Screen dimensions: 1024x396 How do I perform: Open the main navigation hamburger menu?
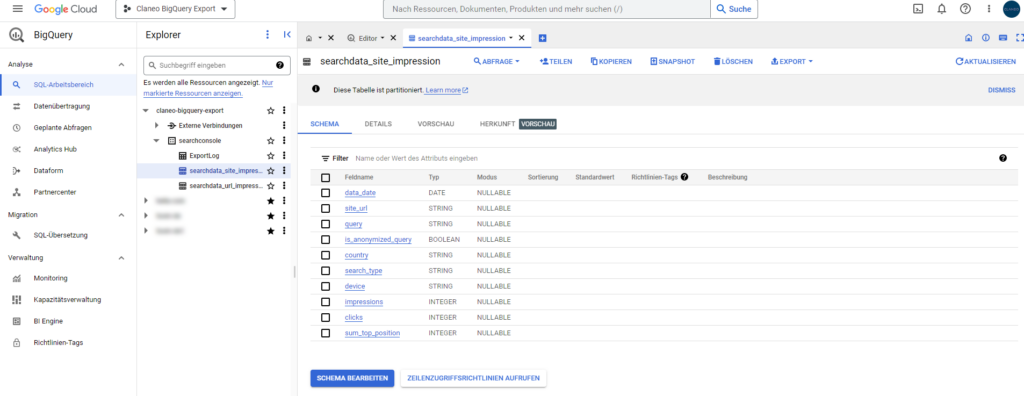18,9
